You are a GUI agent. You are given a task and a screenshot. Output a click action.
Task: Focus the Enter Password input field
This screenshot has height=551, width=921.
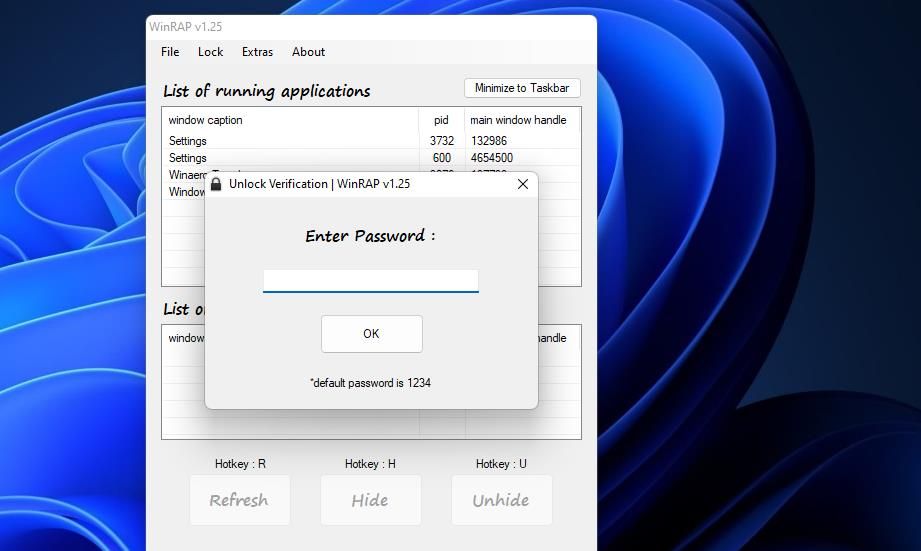tap(370, 280)
